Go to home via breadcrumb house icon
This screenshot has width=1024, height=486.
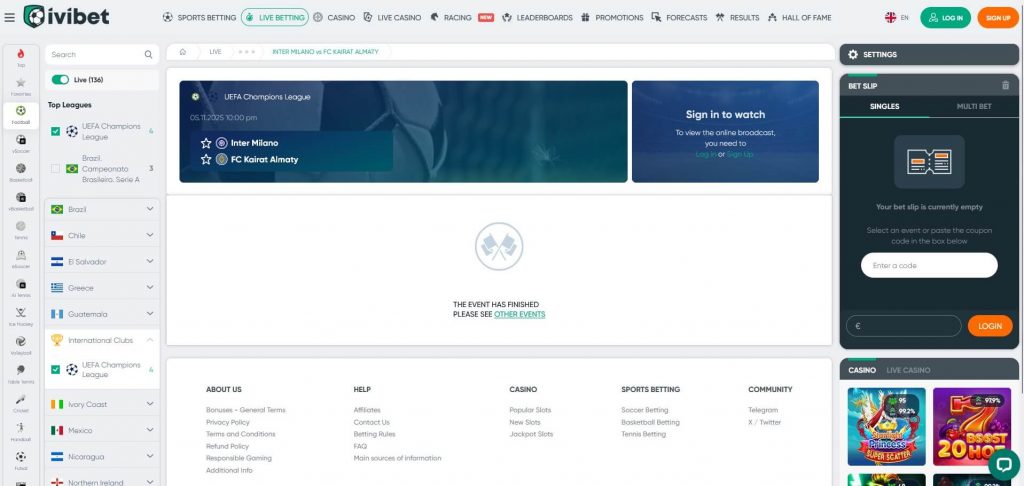tap(182, 51)
